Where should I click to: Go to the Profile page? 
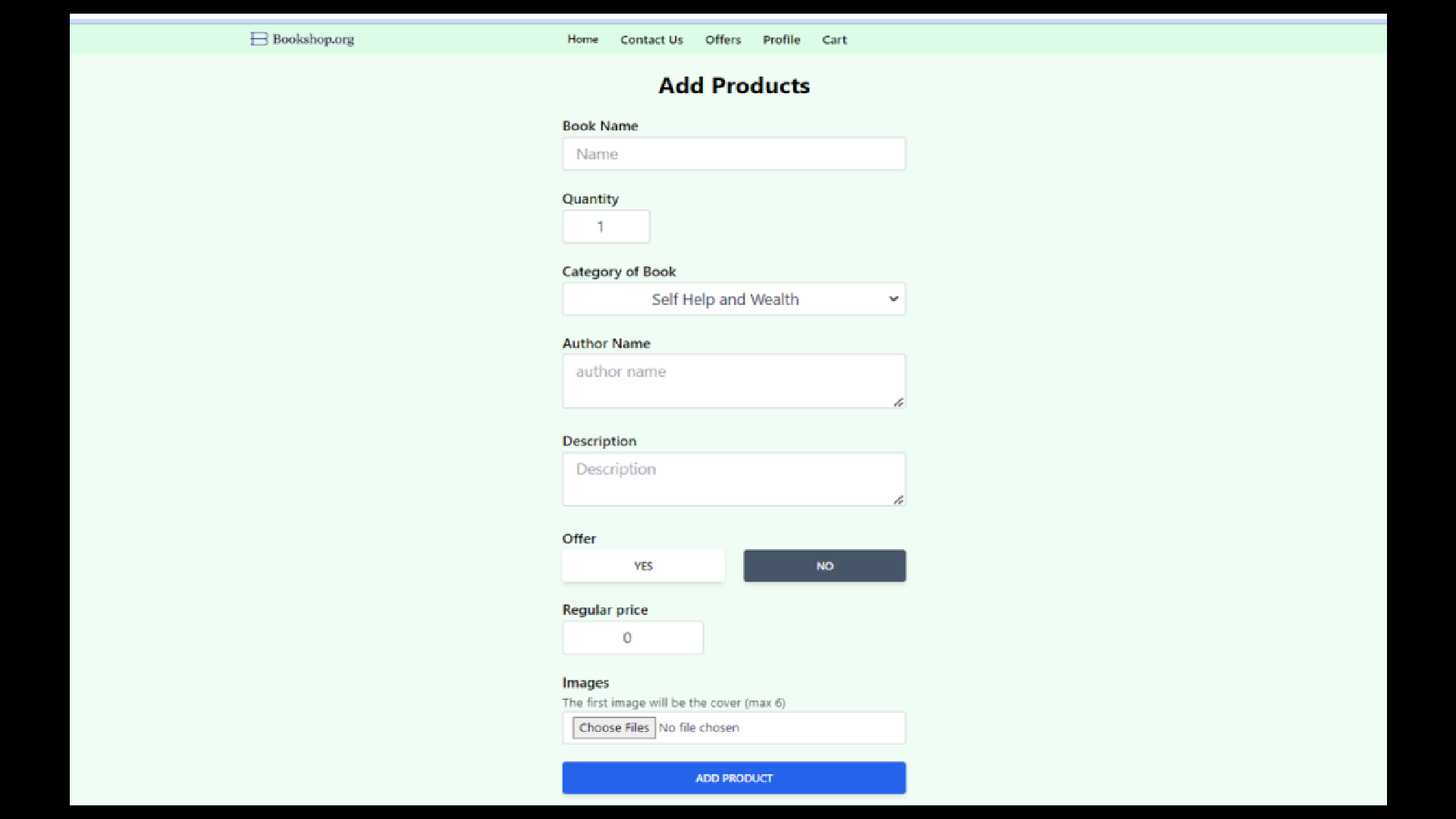[x=781, y=39]
